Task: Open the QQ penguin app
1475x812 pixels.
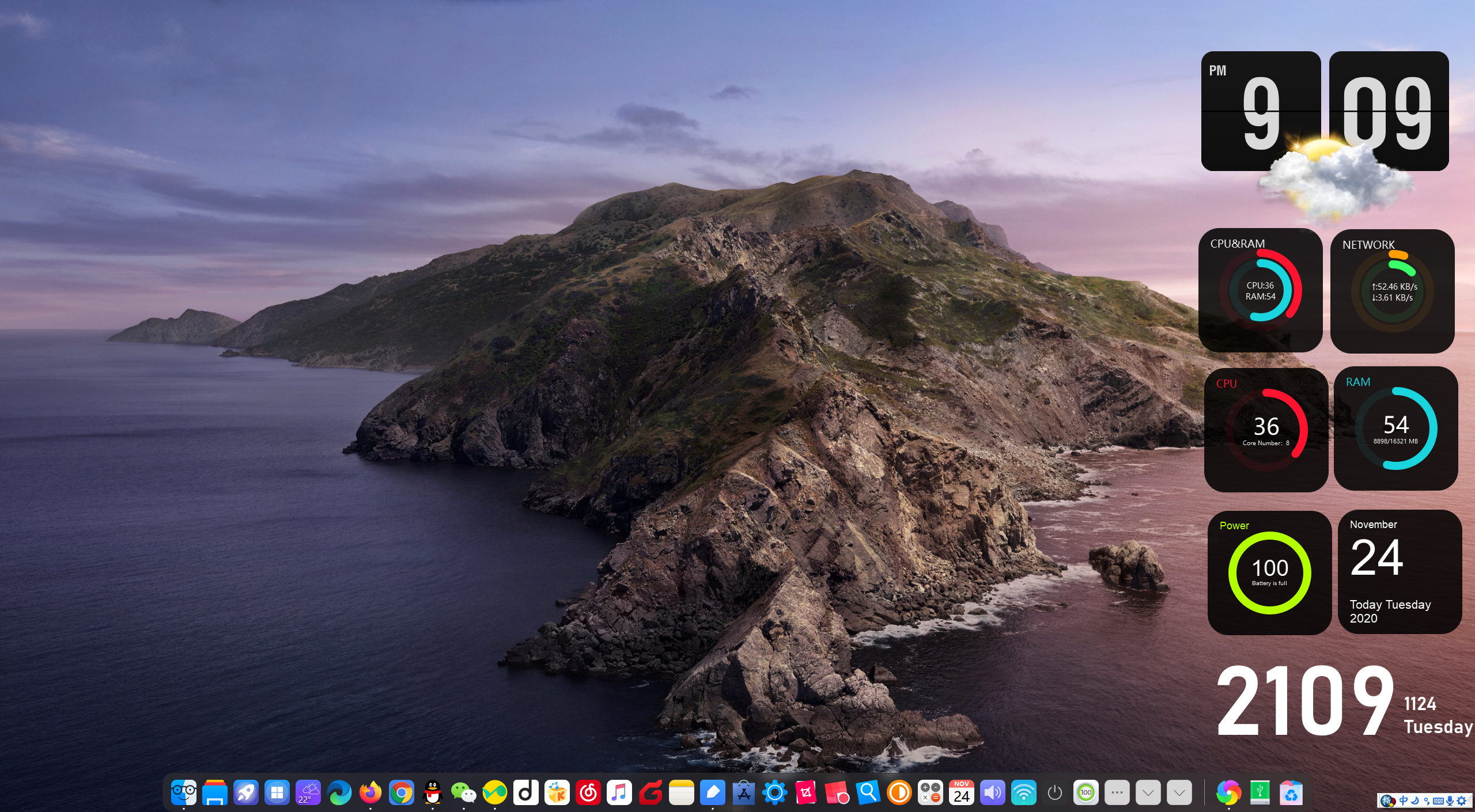Action: [x=432, y=793]
